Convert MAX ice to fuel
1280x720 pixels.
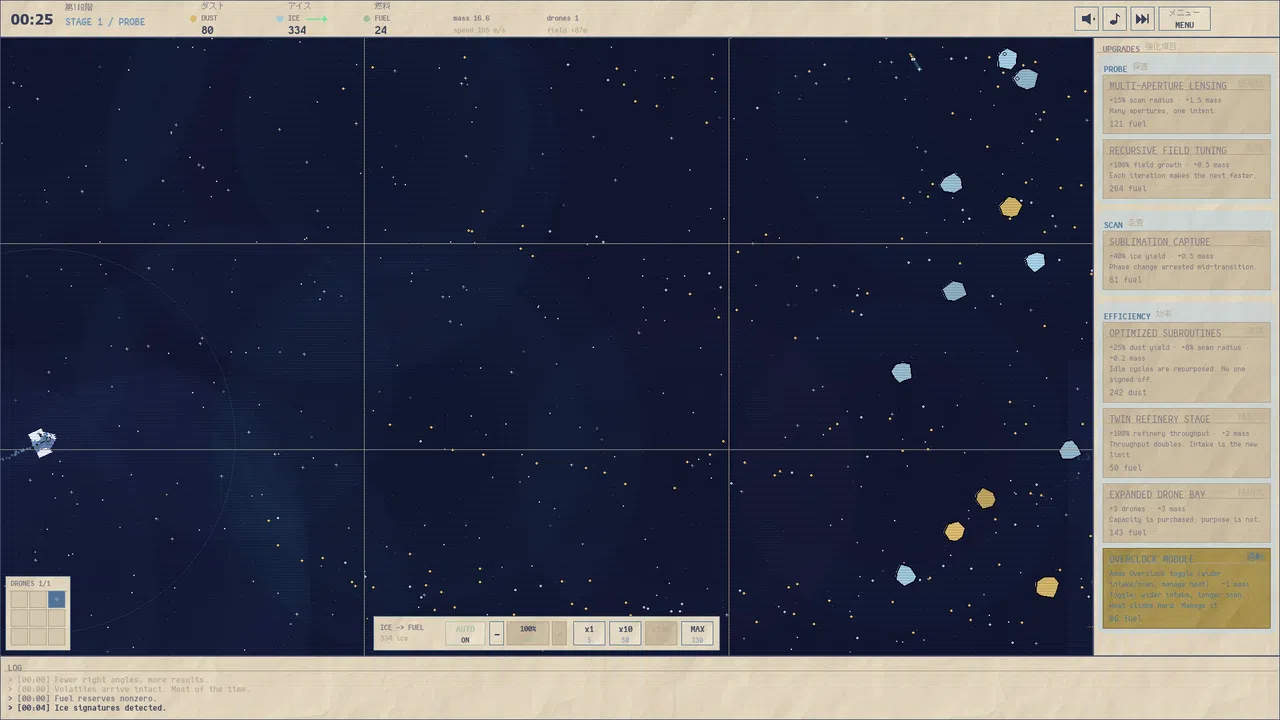click(x=697, y=634)
